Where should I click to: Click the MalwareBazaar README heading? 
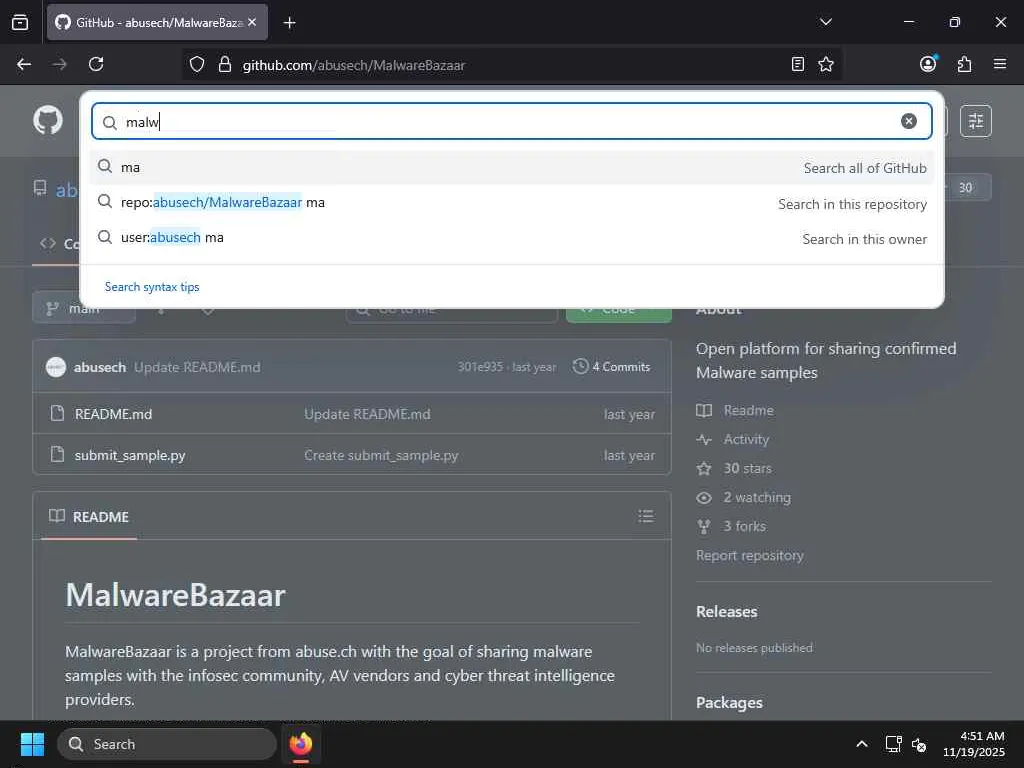tap(175, 595)
